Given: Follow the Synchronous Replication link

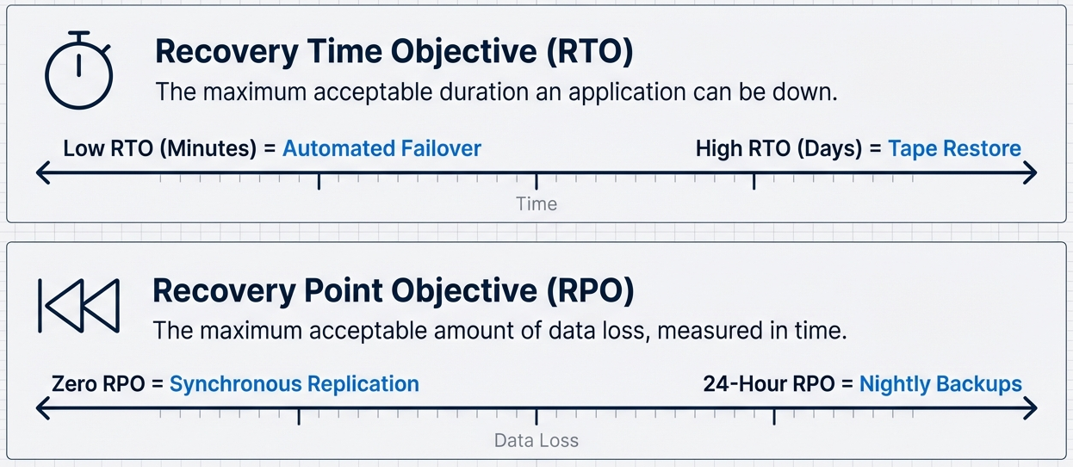Looking at the screenshot, I should 294,384.
